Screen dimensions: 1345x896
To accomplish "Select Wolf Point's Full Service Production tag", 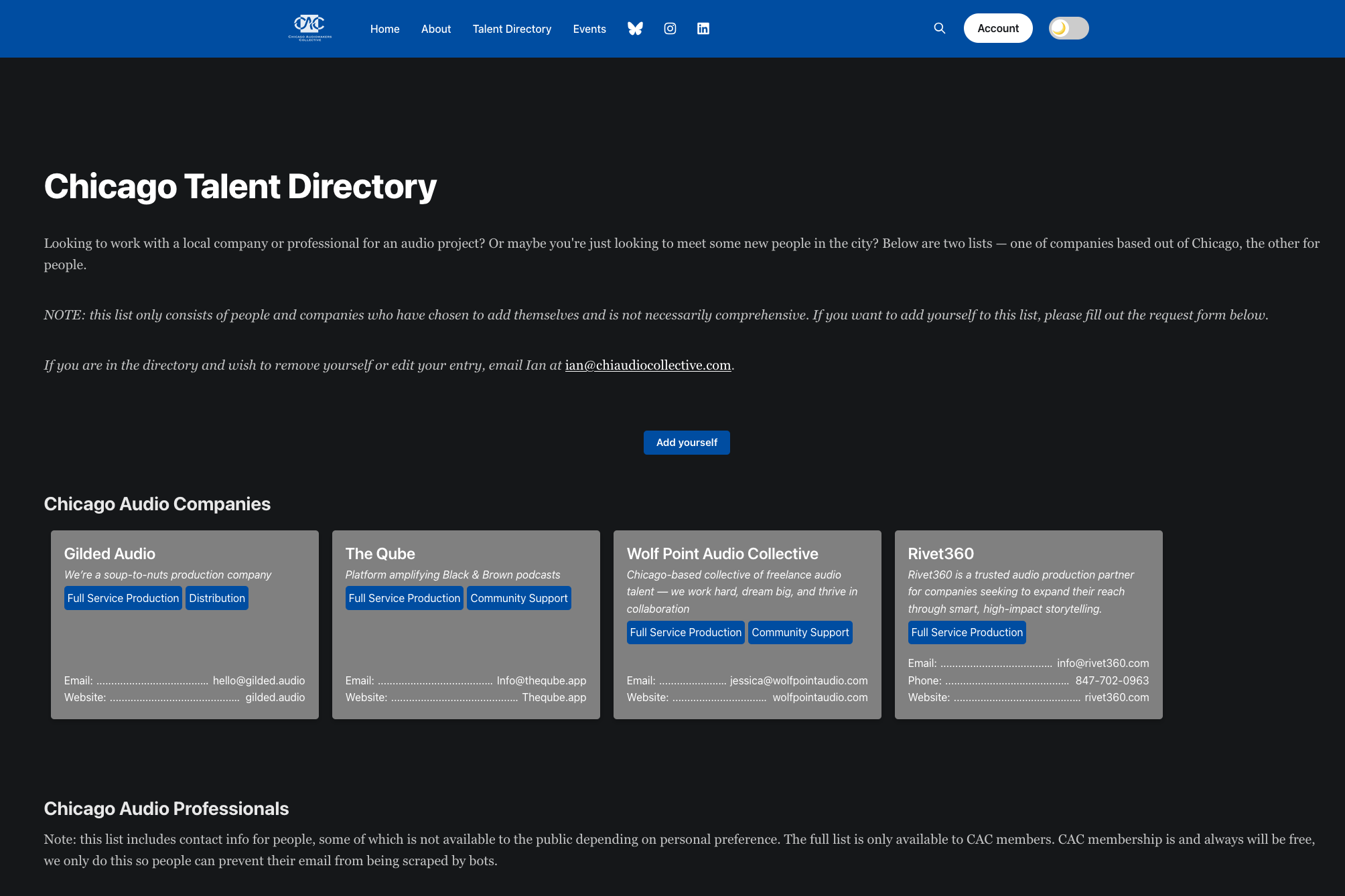I will (686, 632).
